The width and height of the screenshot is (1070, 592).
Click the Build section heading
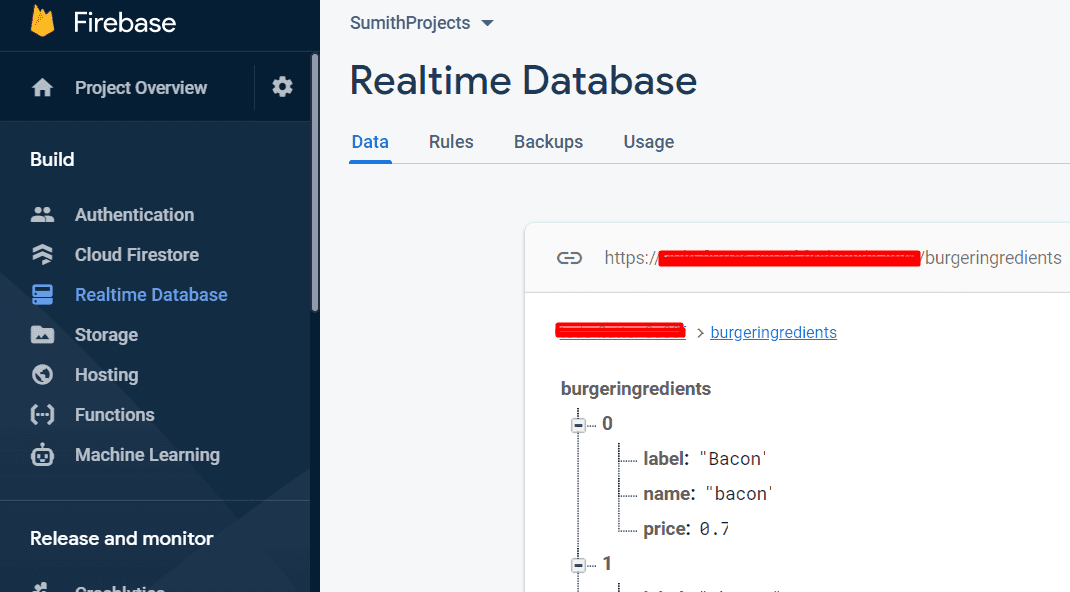tap(52, 160)
